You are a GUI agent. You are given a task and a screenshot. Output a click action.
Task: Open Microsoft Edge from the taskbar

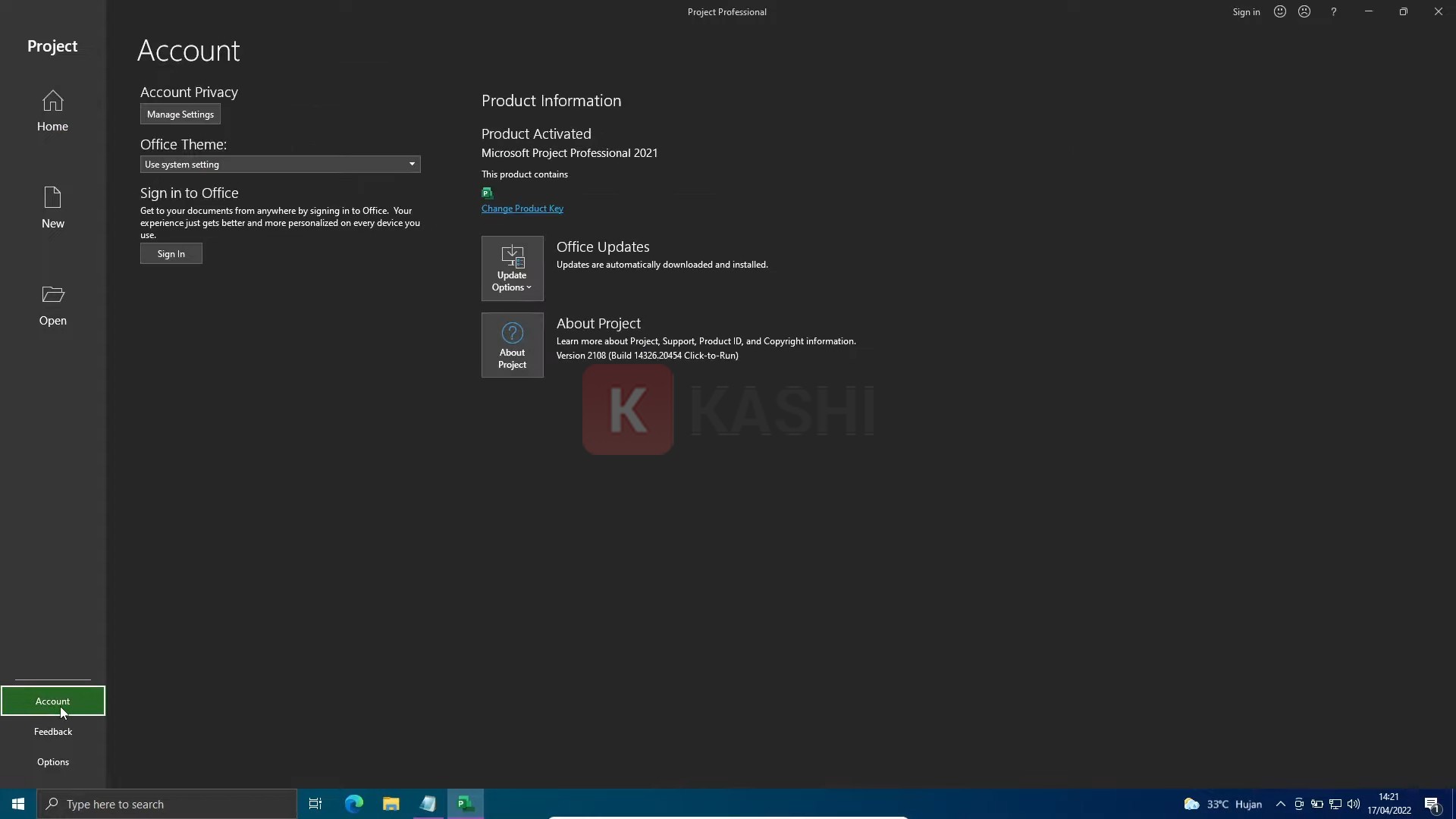353,804
